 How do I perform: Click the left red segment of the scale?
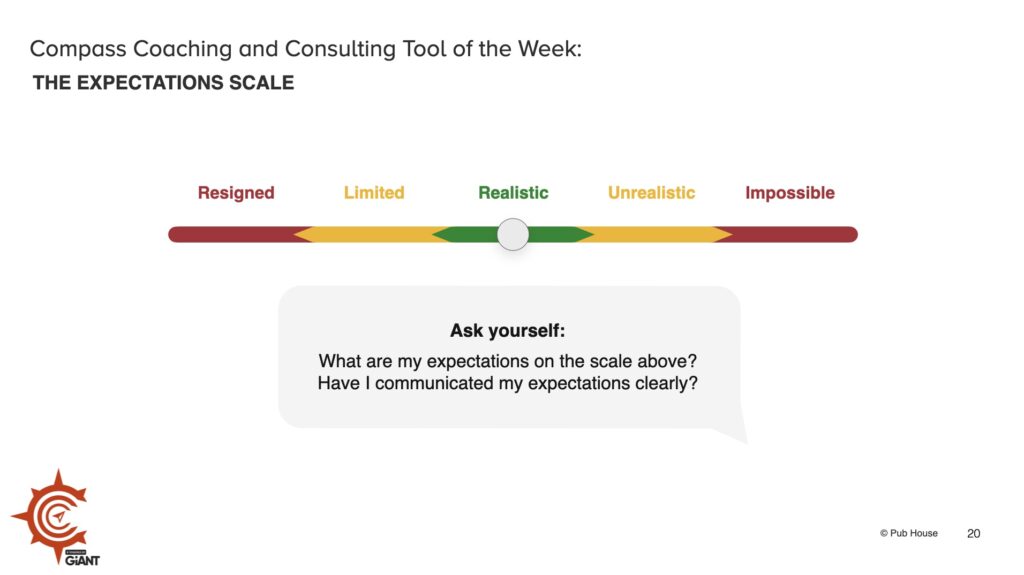(230, 235)
